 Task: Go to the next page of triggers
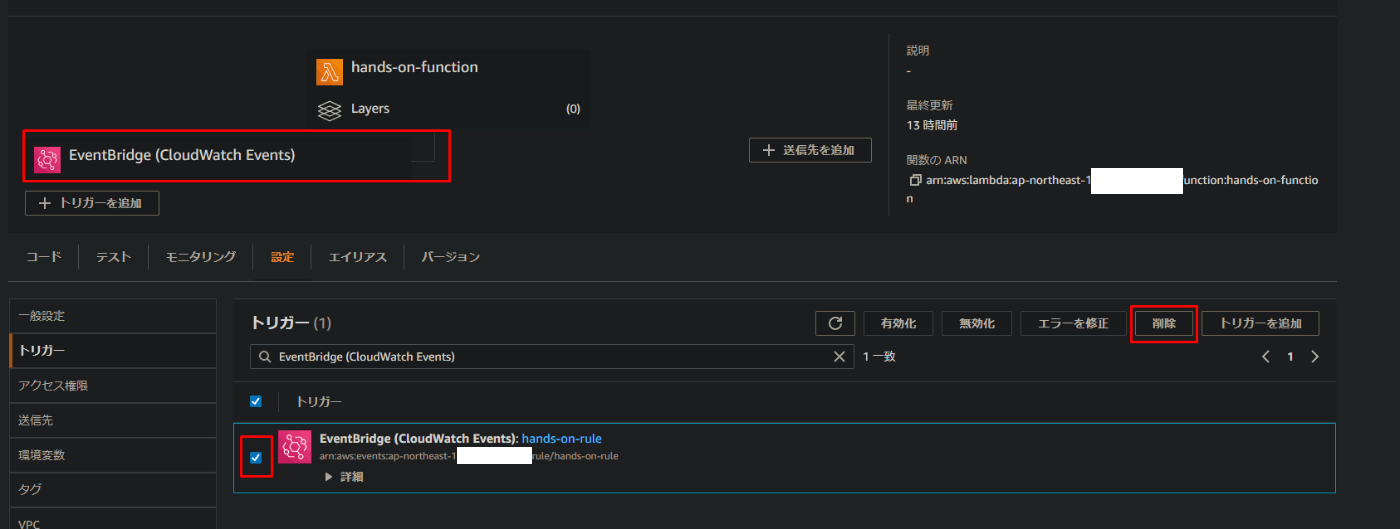(x=1315, y=357)
